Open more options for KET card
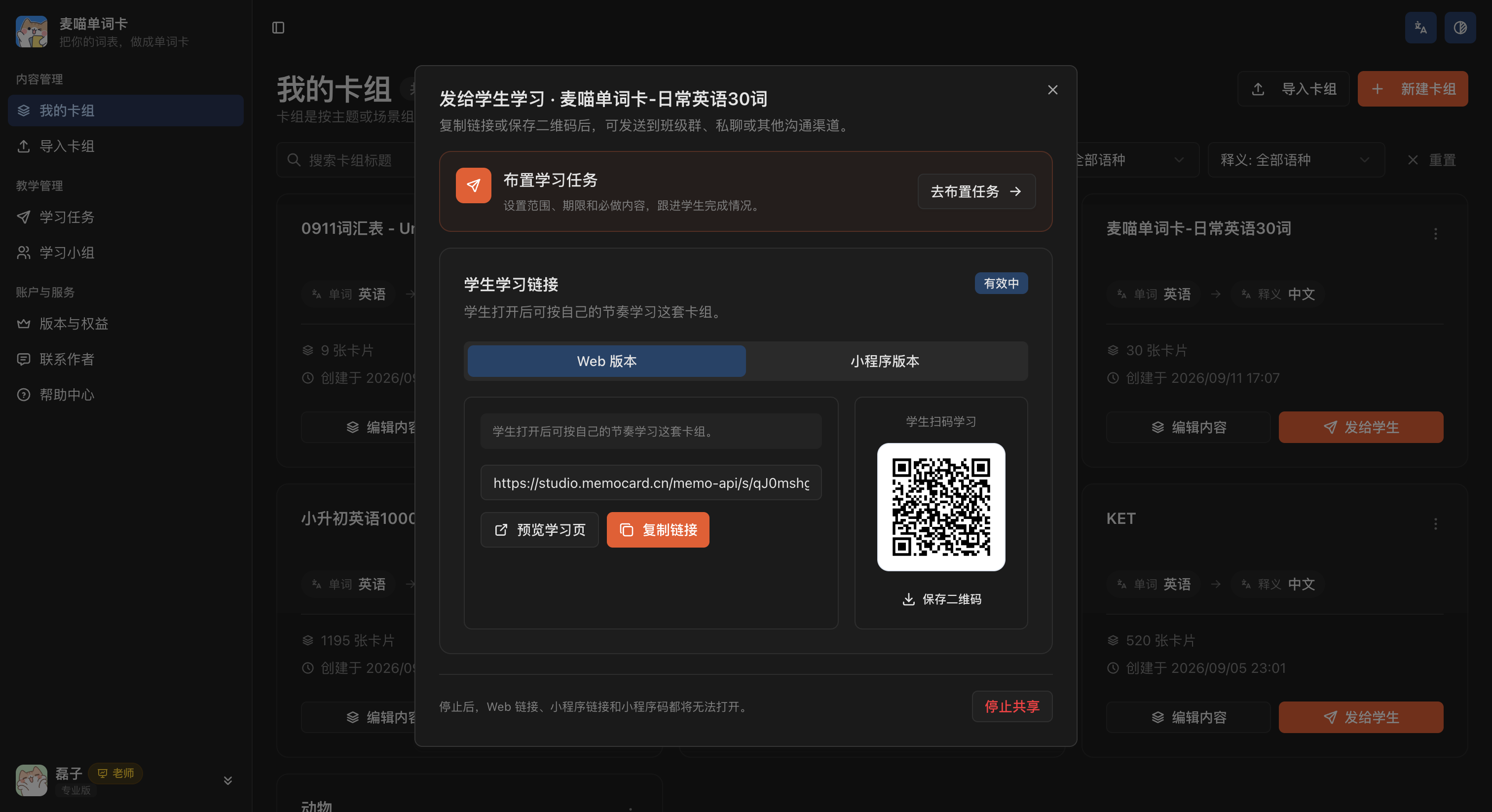Screen dimensions: 1492x812 (x=1435, y=523)
